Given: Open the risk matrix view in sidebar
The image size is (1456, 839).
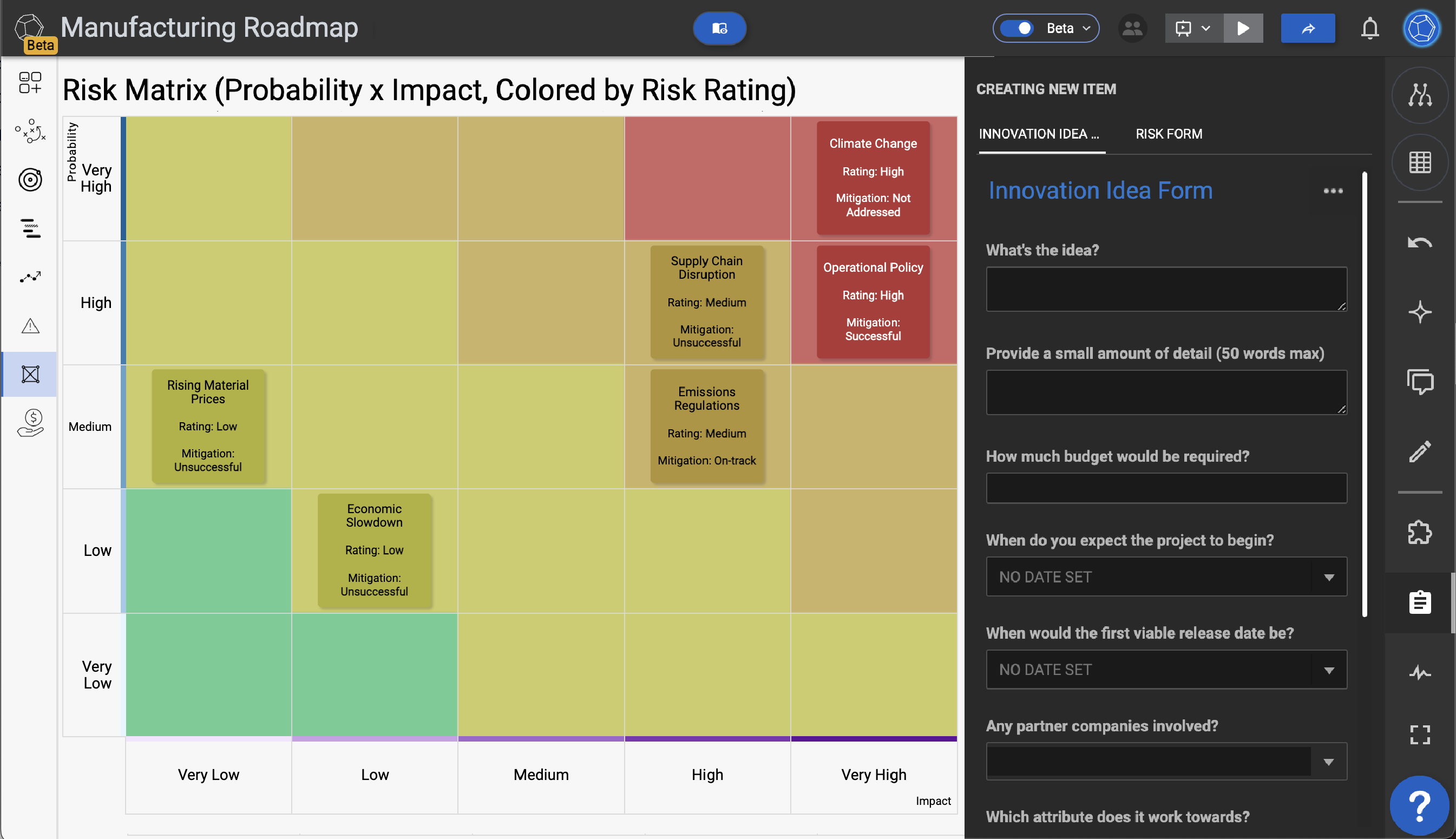Looking at the screenshot, I should coord(30,375).
